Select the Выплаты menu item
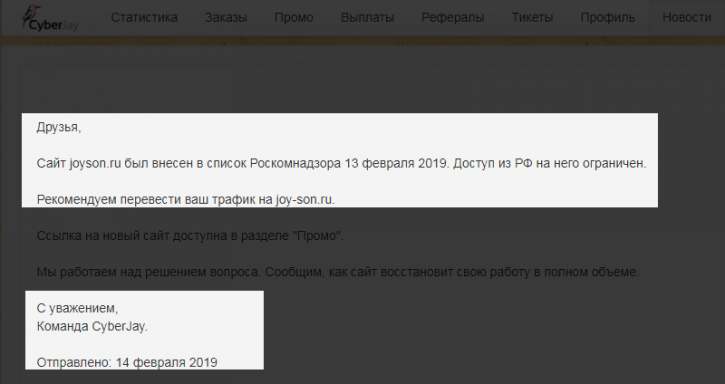Viewport: 725px width, 384px height. click(367, 18)
